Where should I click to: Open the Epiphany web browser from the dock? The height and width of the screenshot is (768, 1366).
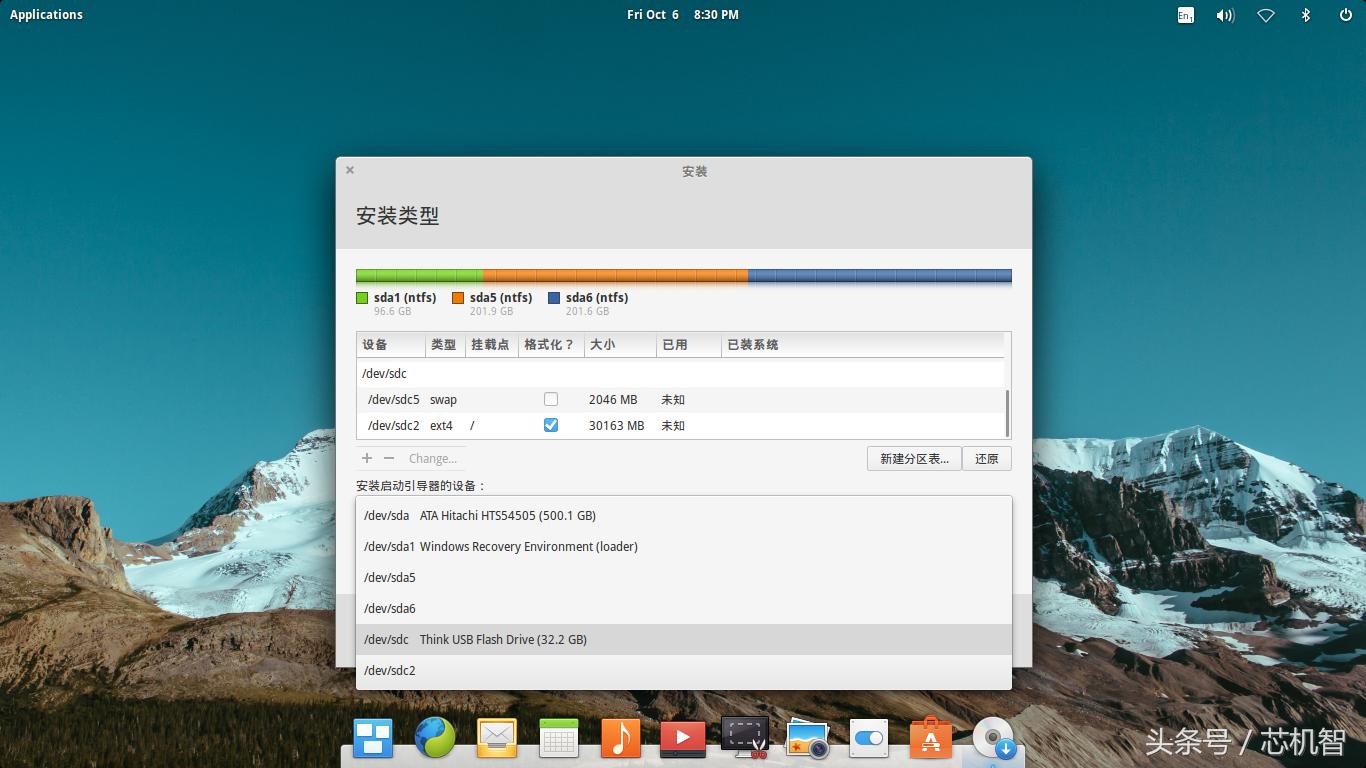(434, 738)
